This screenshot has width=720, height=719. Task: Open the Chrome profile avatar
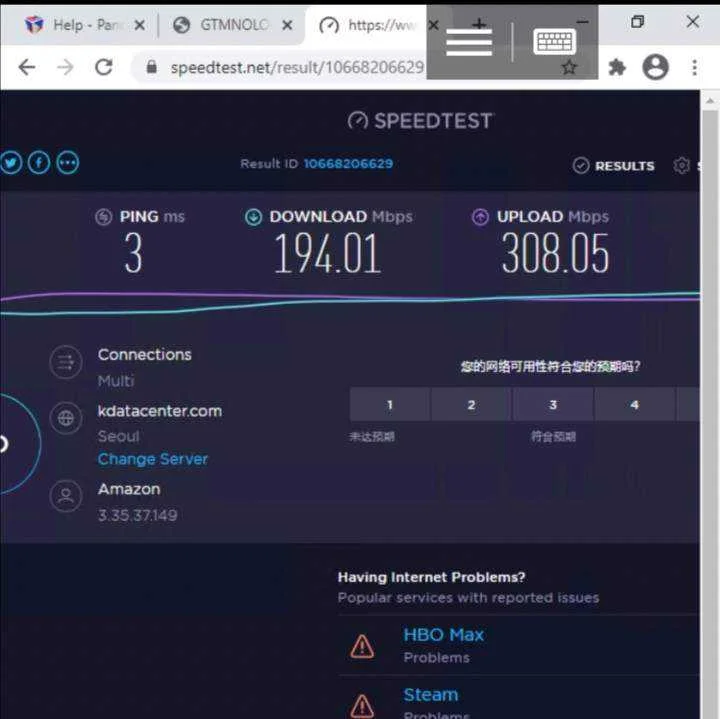click(655, 67)
